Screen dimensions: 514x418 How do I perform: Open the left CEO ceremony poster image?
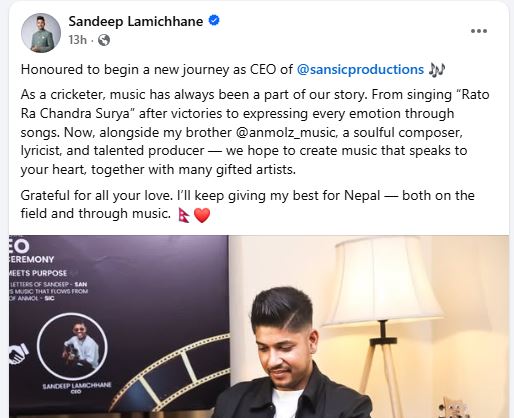(x=119, y=326)
